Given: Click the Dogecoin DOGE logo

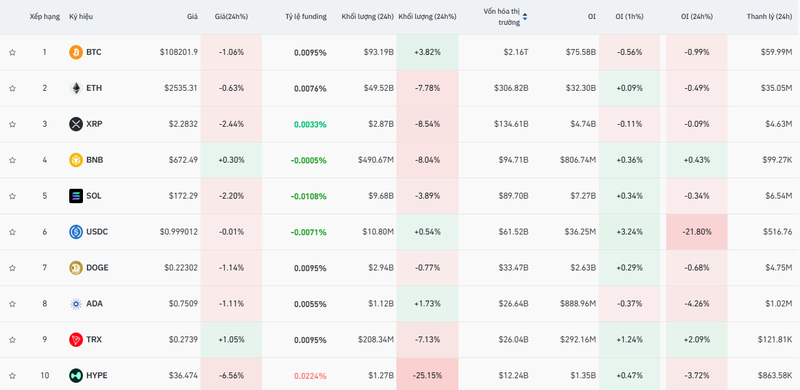Looking at the screenshot, I should point(76,267).
